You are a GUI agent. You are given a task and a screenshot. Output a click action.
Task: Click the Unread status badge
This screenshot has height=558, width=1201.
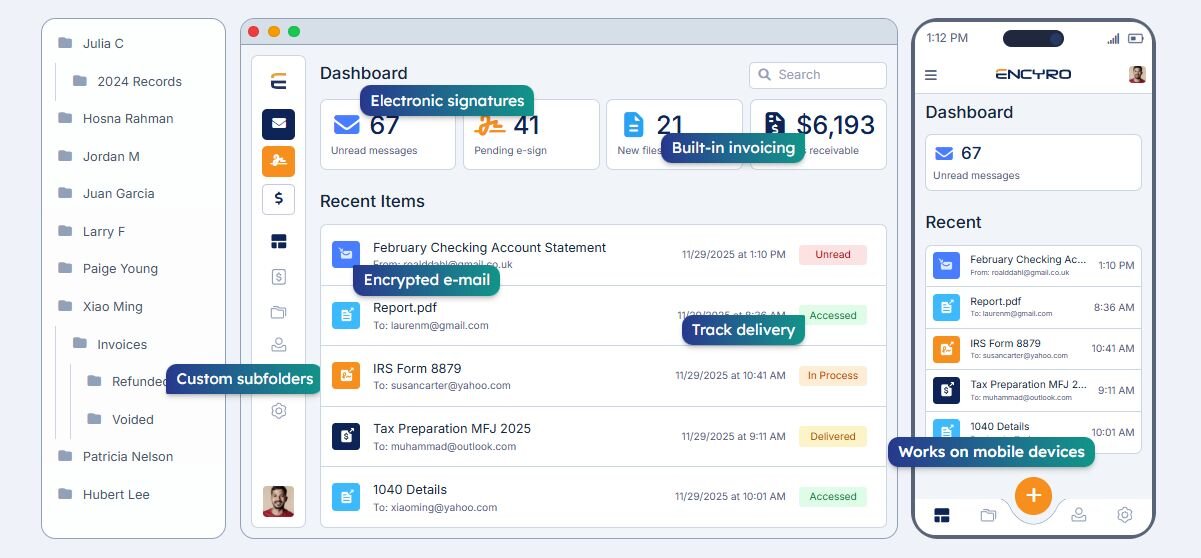point(832,255)
